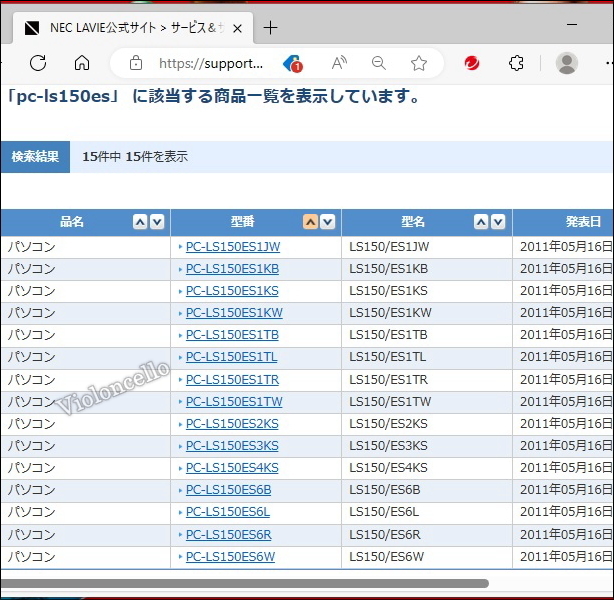Screen dimensions: 614x600
Task: Open the Extensions puzzle icon
Action: coord(516,63)
